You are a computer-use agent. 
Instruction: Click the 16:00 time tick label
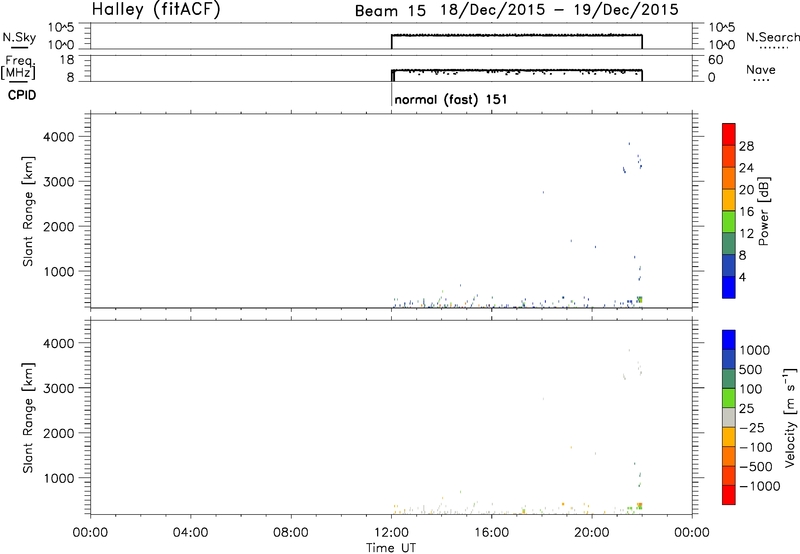coord(491,533)
